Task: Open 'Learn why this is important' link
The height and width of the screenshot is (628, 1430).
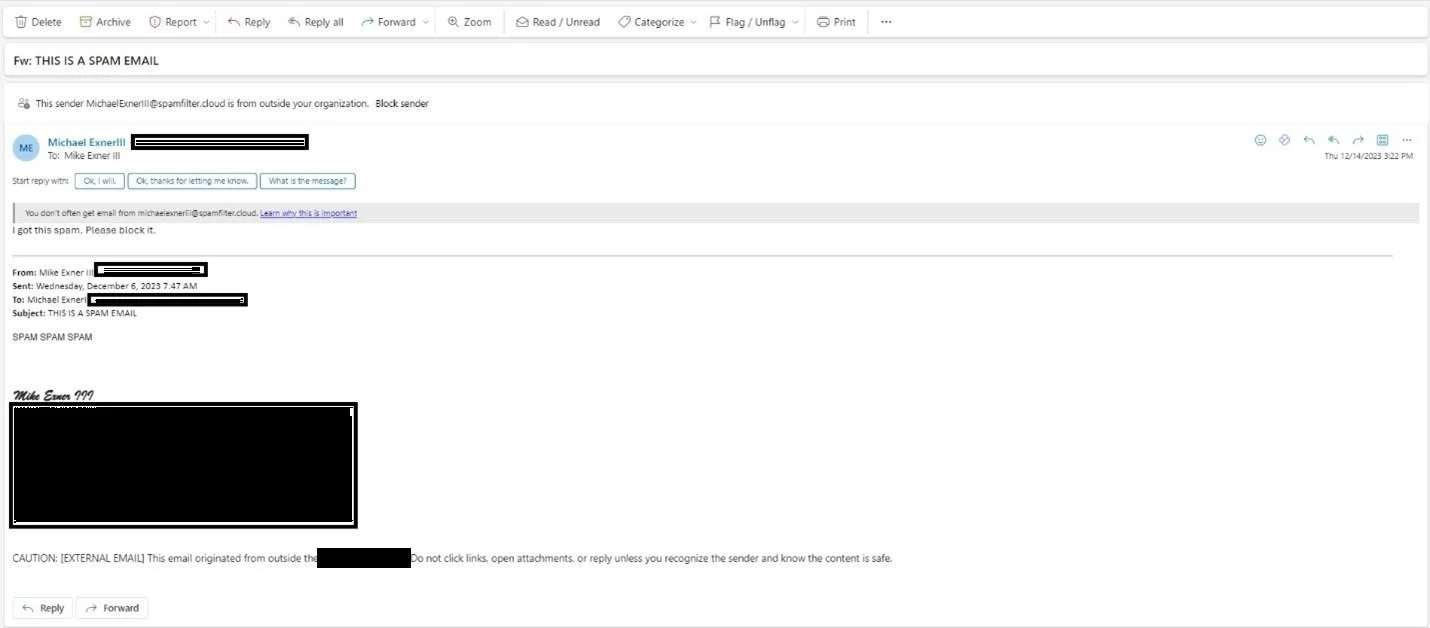Action: pyautogui.click(x=308, y=213)
